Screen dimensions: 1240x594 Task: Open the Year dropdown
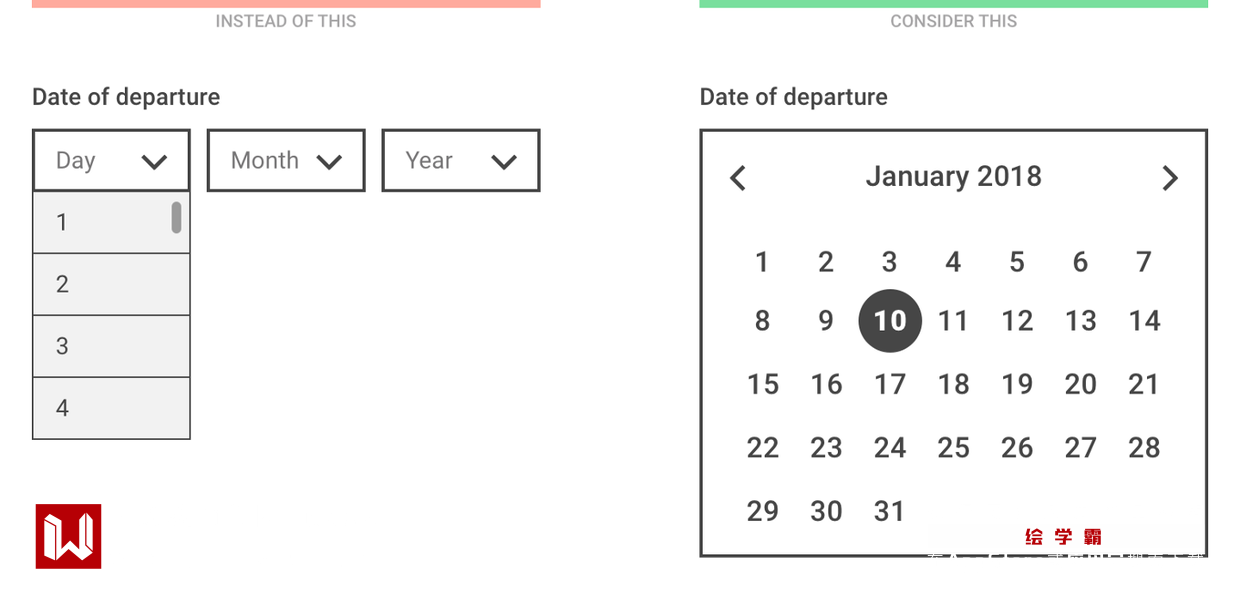[x=461, y=160]
